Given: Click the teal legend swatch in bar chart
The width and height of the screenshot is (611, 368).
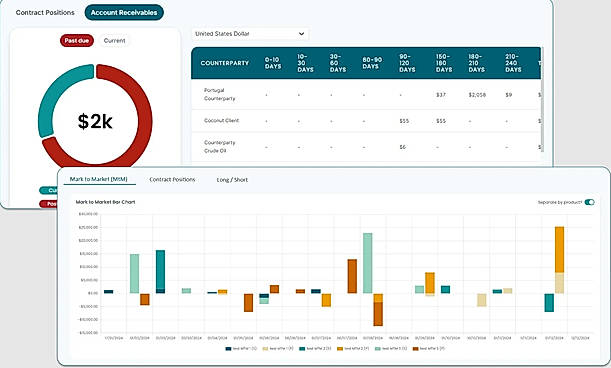Looking at the screenshot, I should click(302, 349).
